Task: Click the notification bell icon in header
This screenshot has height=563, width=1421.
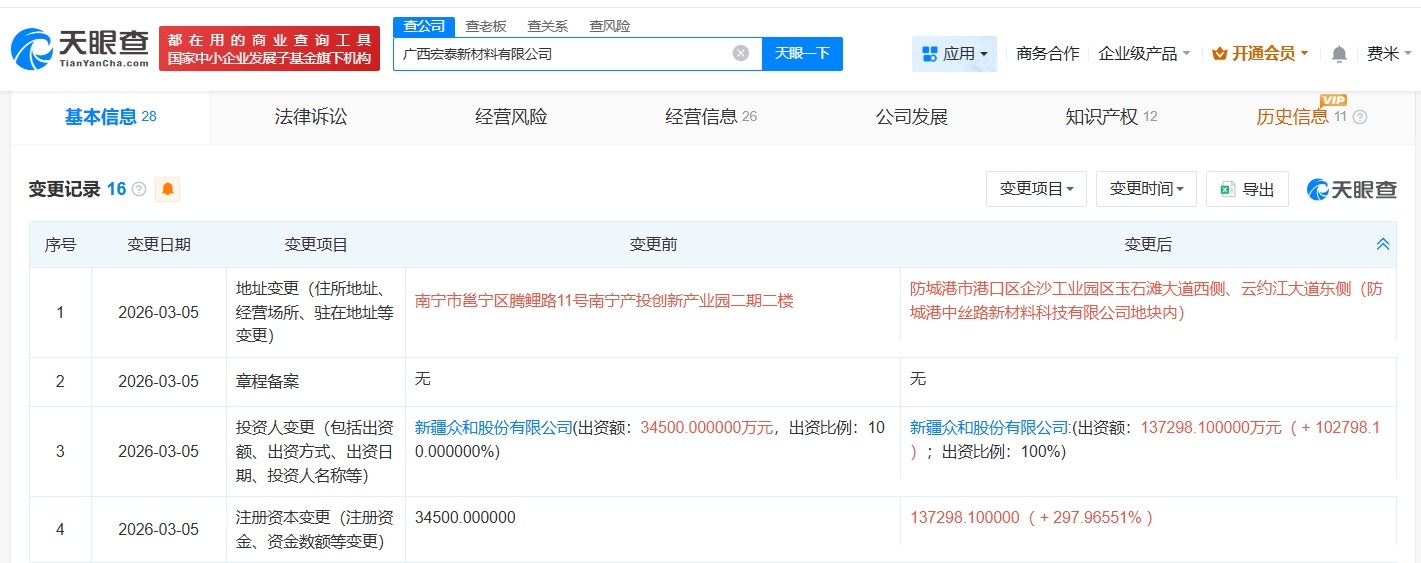Action: (1339, 54)
